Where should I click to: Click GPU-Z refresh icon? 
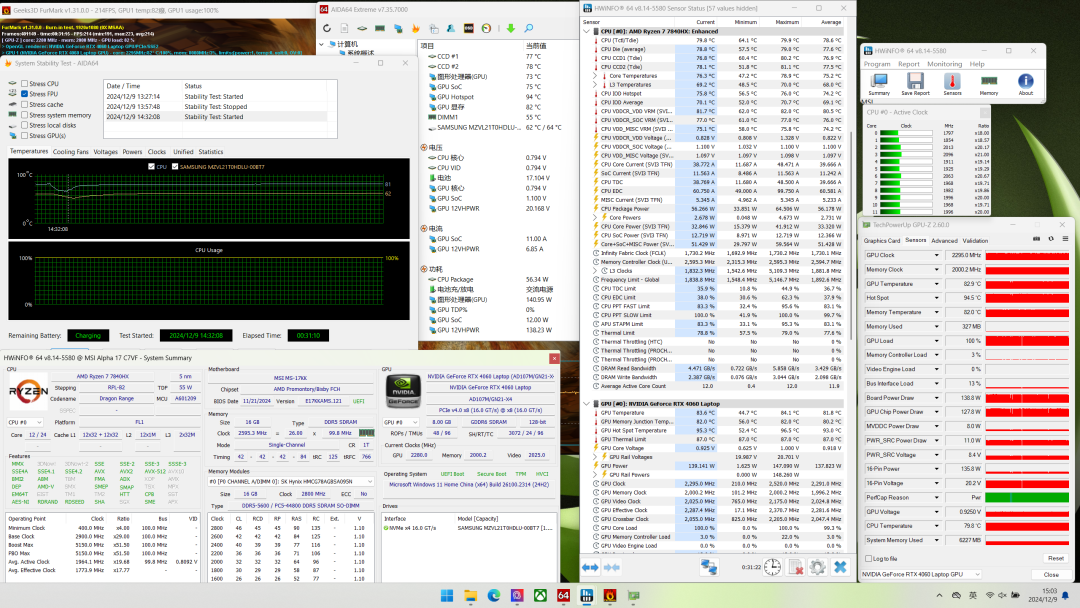click(x=1051, y=239)
